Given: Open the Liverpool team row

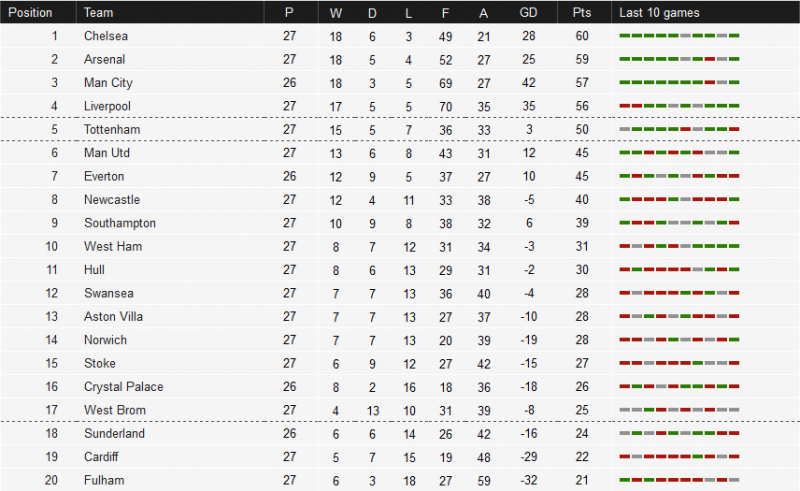Looking at the screenshot, I should tap(400, 106).
